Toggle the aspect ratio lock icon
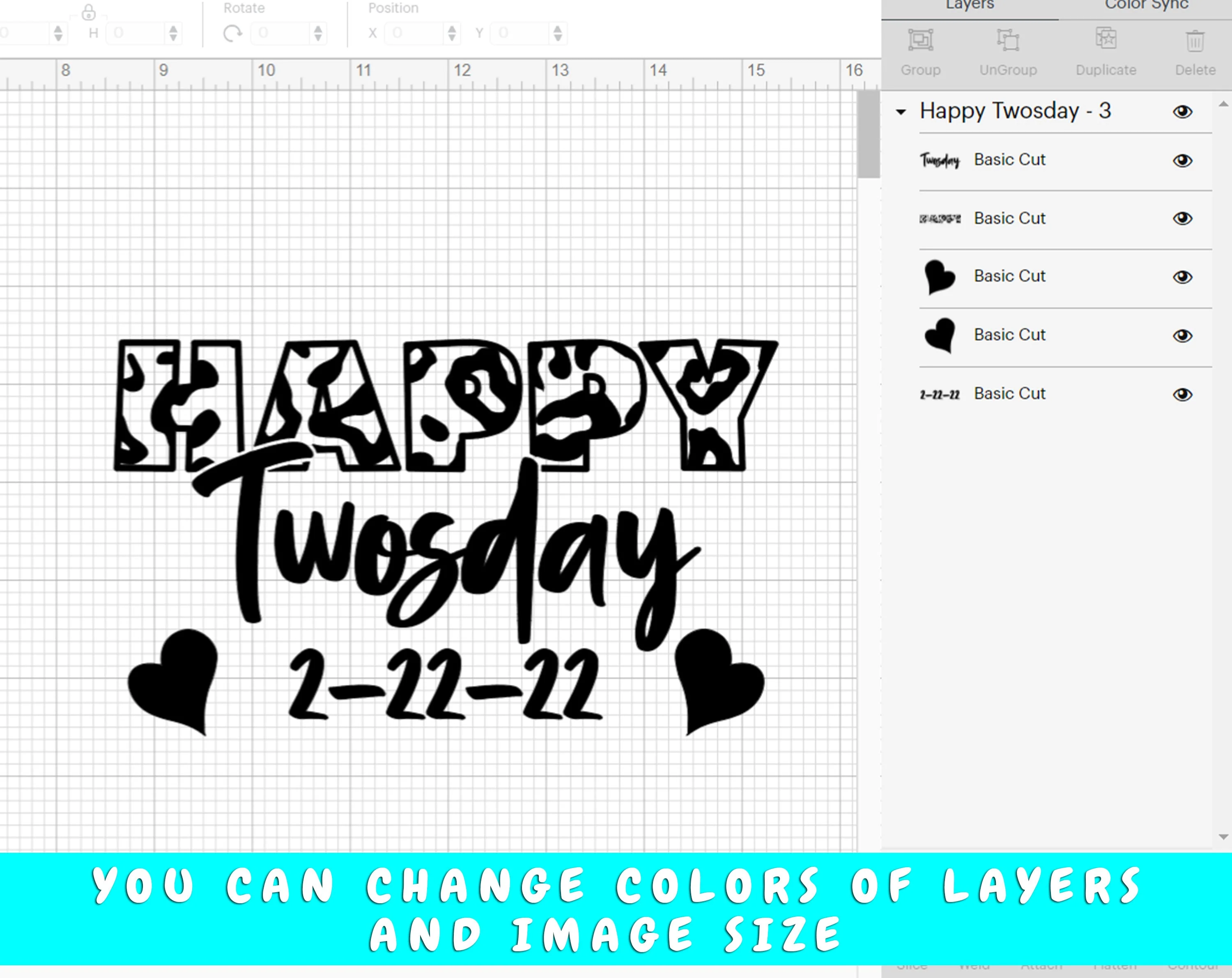This screenshot has height=978, width=1232. click(x=89, y=12)
